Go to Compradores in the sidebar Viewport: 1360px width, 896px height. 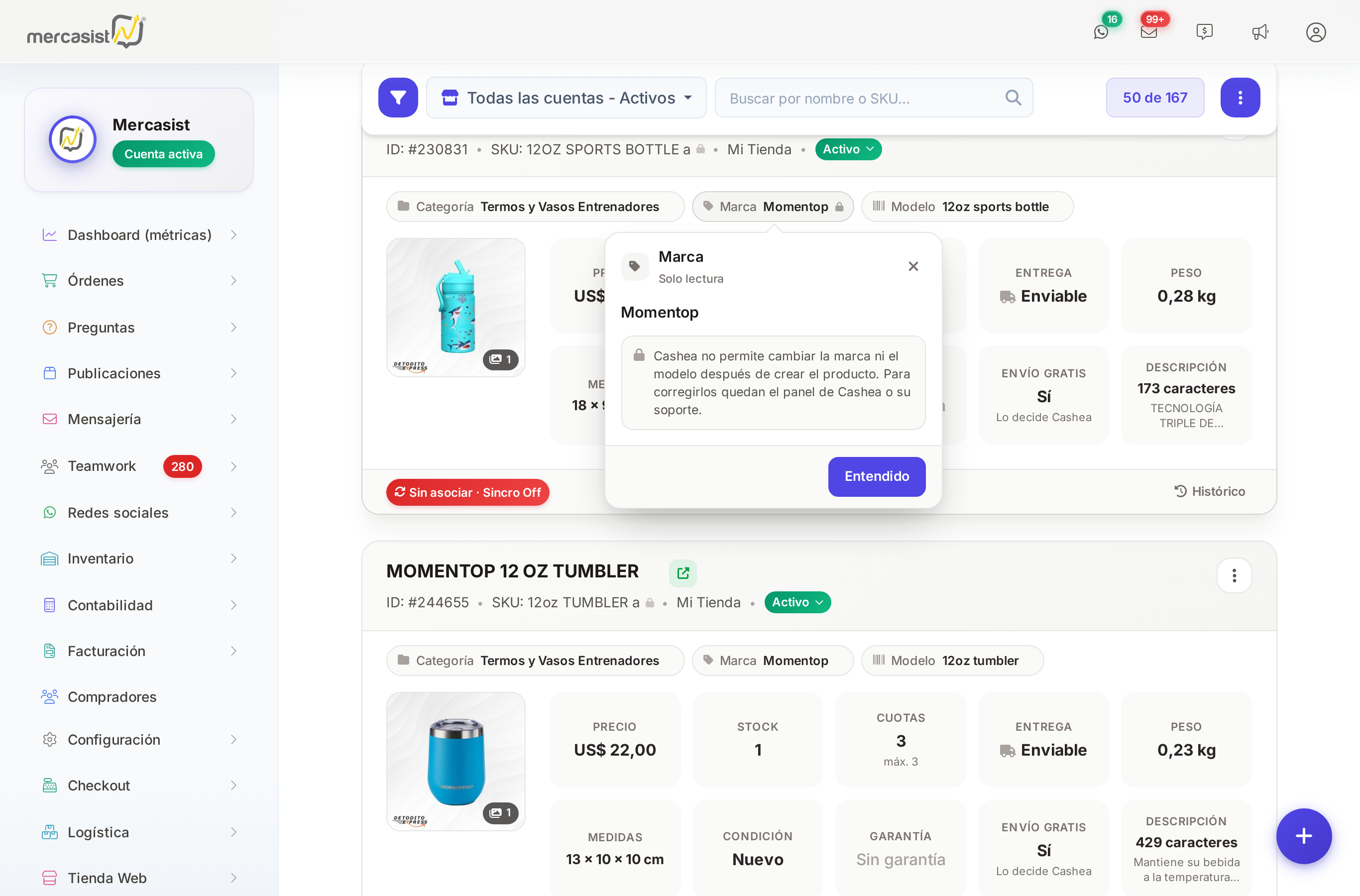coord(139,696)
